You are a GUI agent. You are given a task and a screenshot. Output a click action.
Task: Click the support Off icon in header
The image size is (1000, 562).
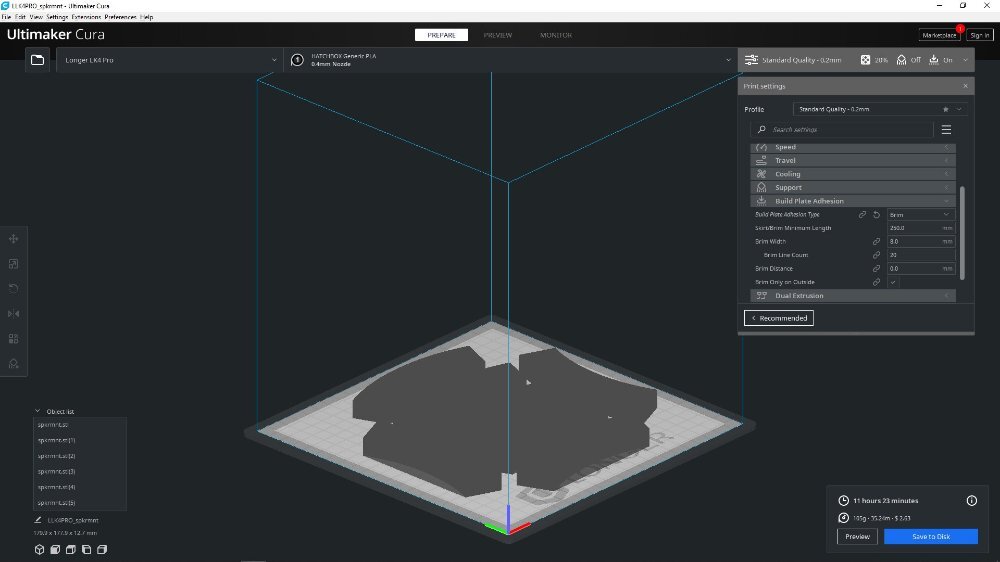tap(901, 60)
